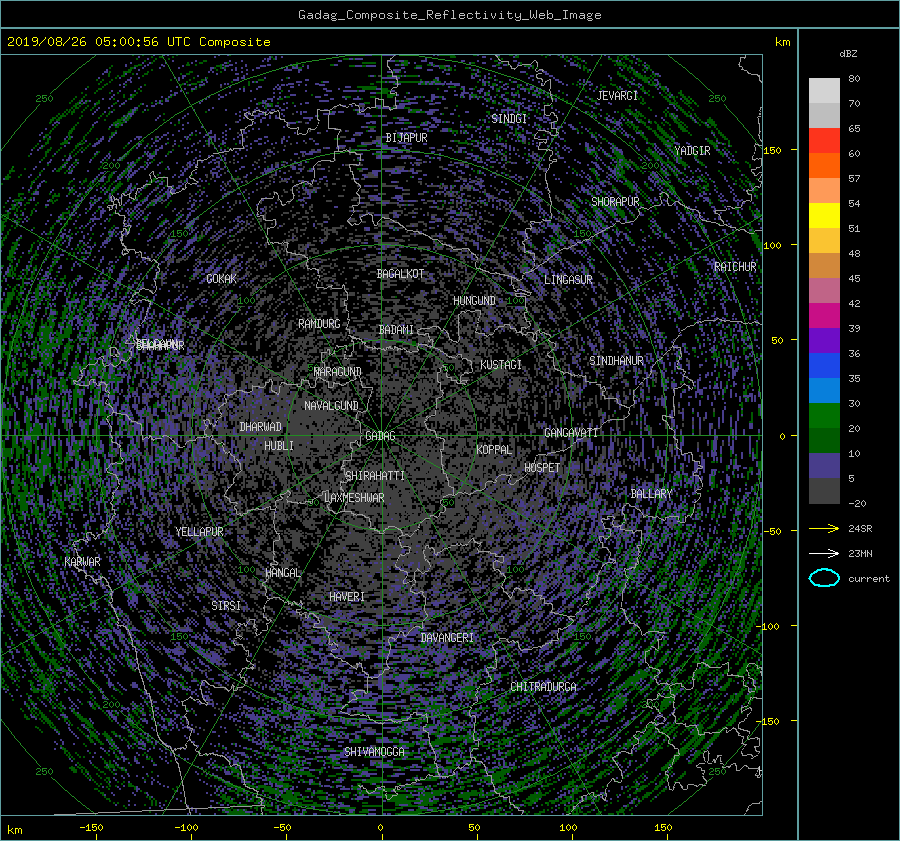This screenshot has height=841, width=900.
Task: Click the GADAG radar center label
Action: point(381,436)
